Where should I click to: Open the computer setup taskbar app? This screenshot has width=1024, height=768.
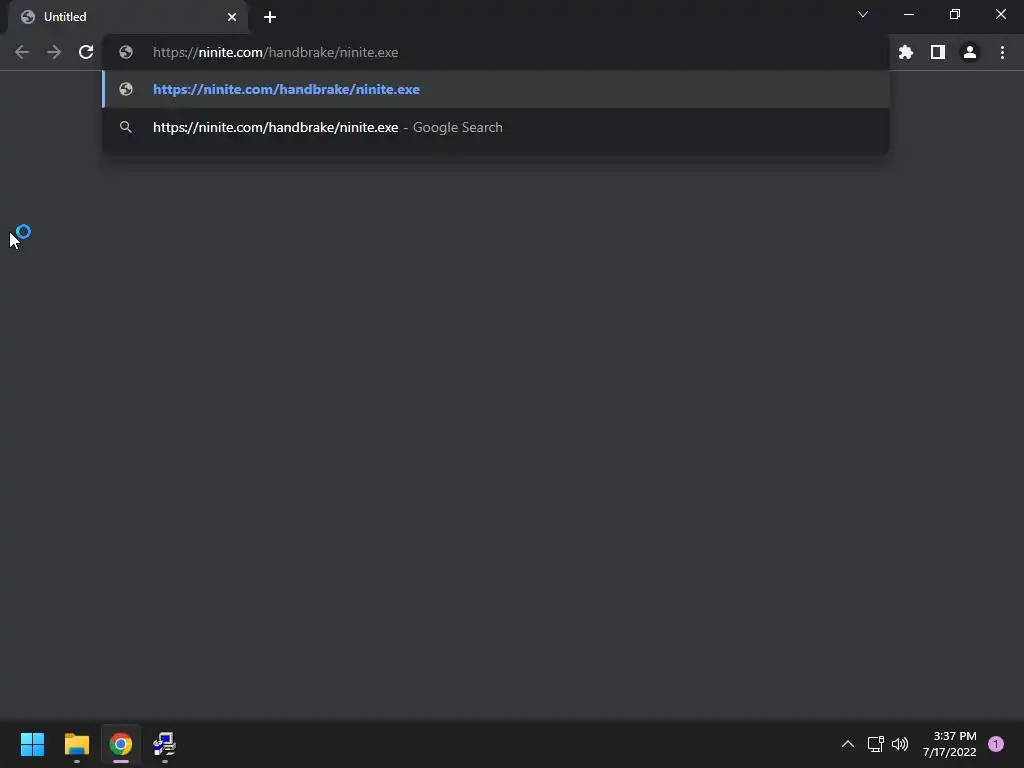165,744
